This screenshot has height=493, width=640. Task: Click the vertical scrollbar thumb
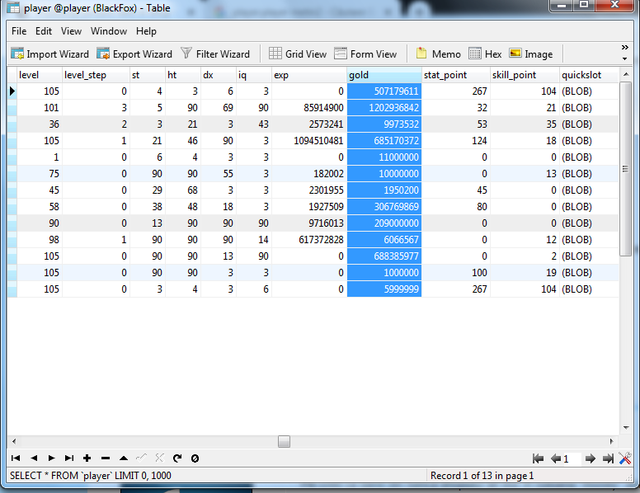(625, 169)
